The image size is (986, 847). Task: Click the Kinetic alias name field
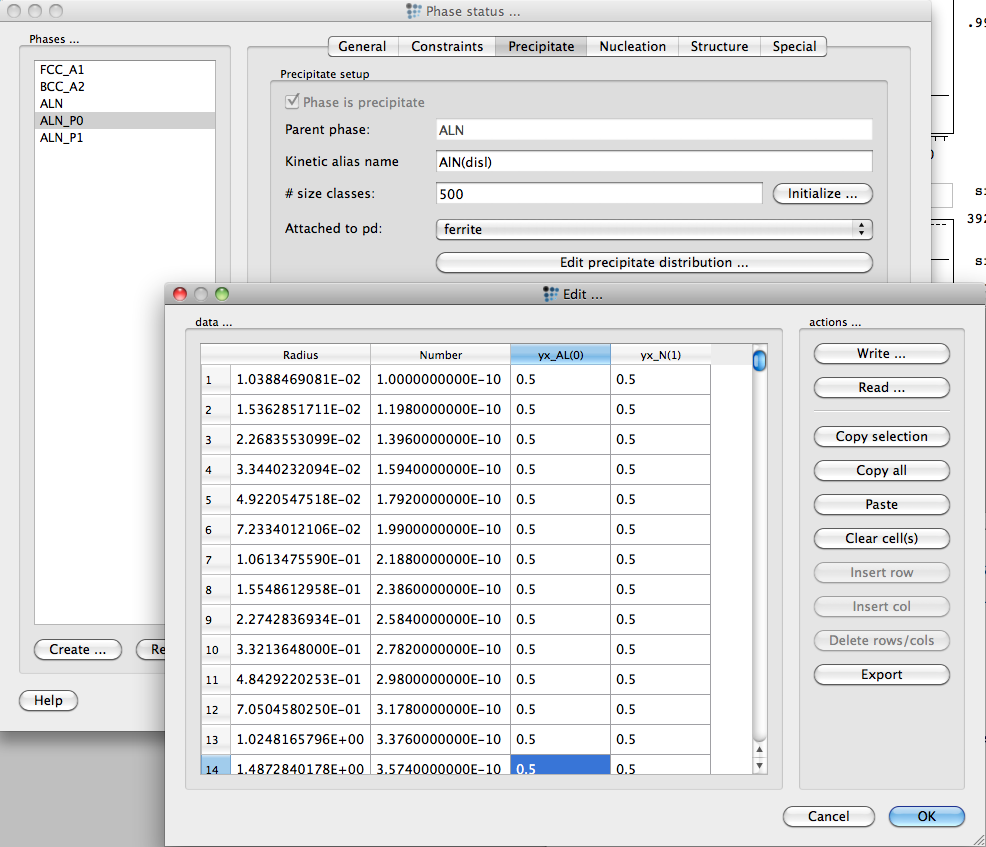click(x=654, y=162)
